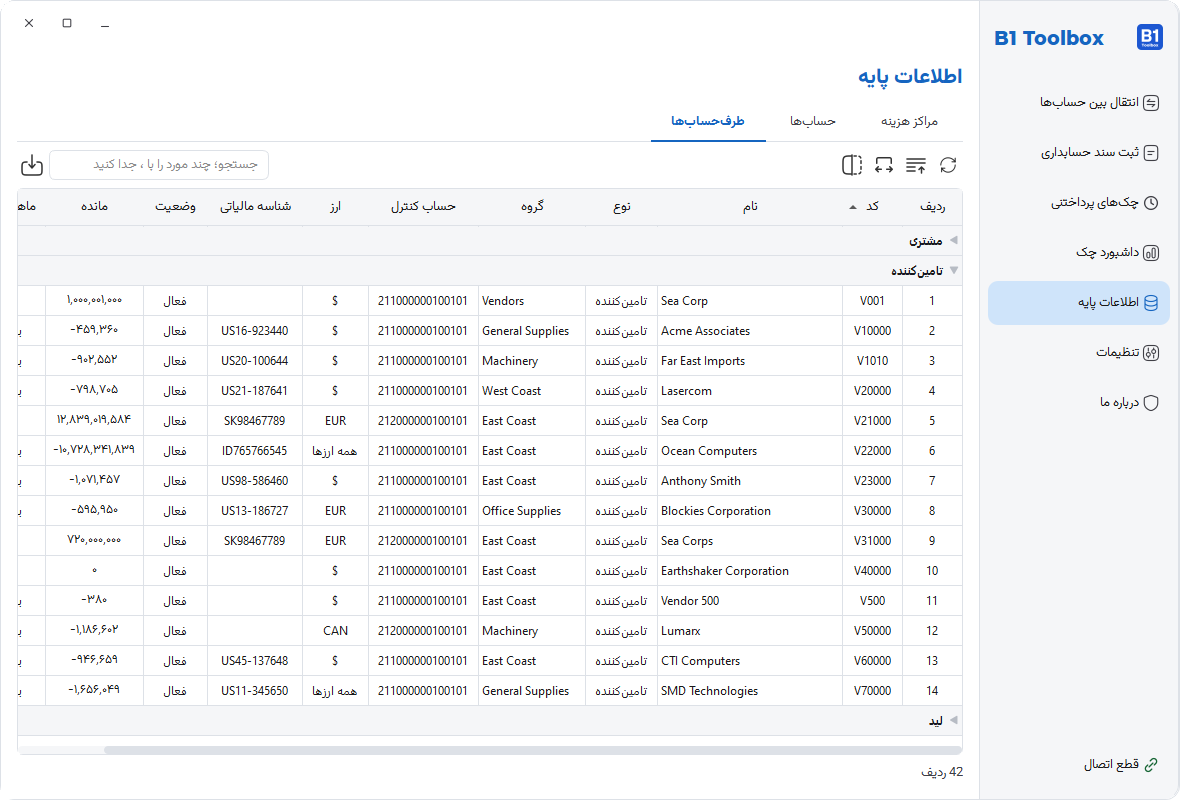
Task: Click the horizontal scrollbar below the table
Action: [x=533, y=750]
